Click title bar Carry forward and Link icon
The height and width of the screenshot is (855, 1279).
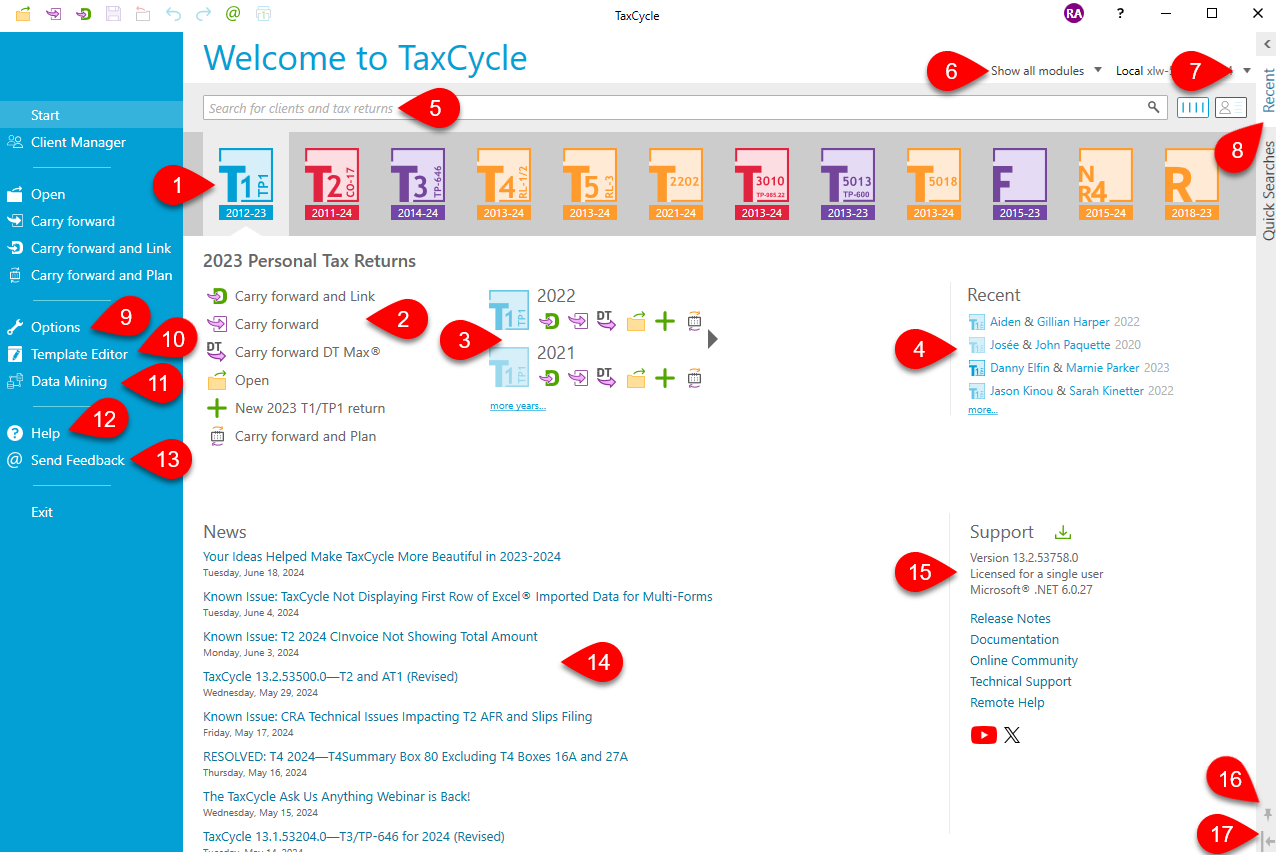[84, 14]
